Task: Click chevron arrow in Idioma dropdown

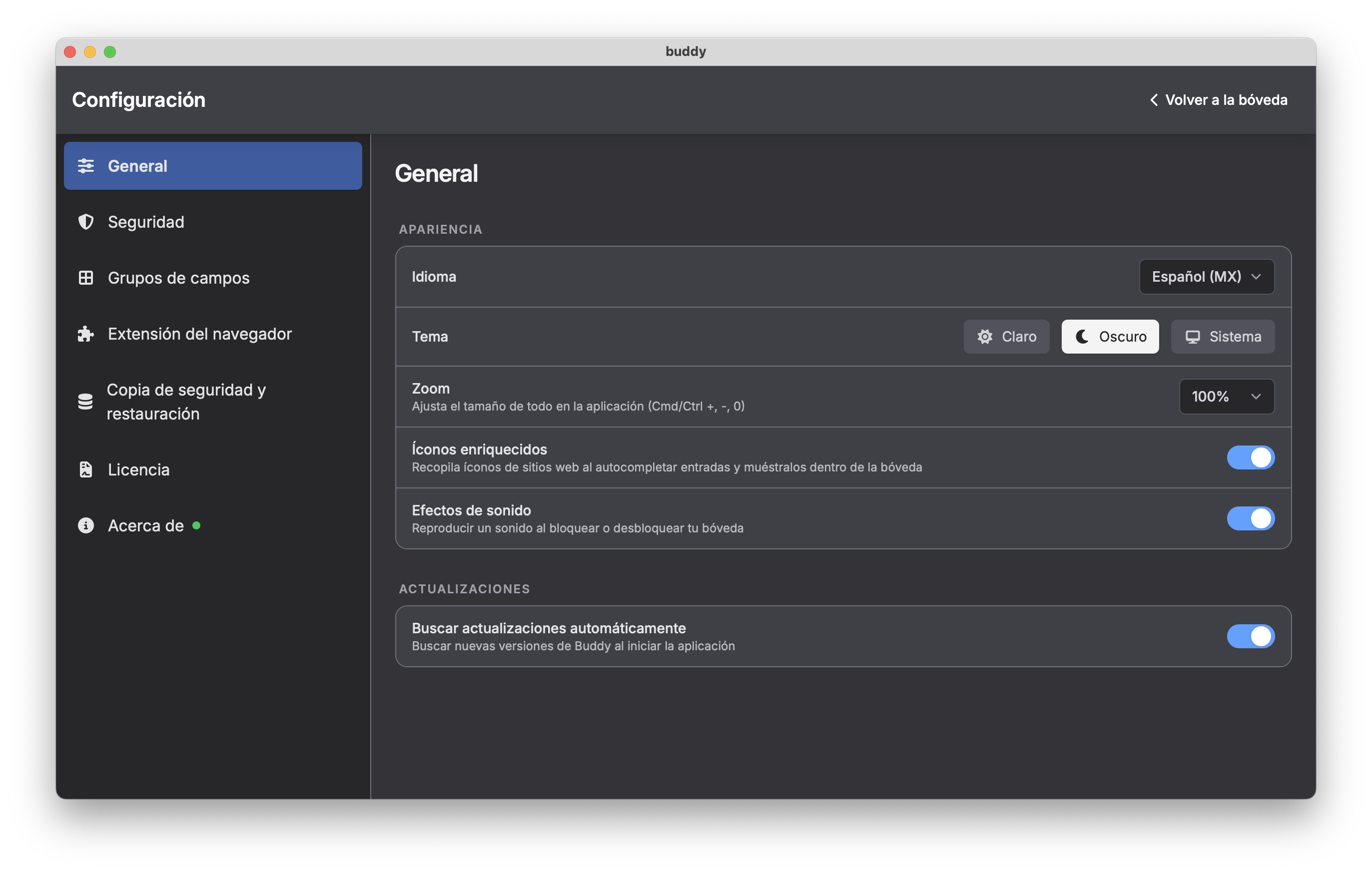Action: pos(1256,277)
